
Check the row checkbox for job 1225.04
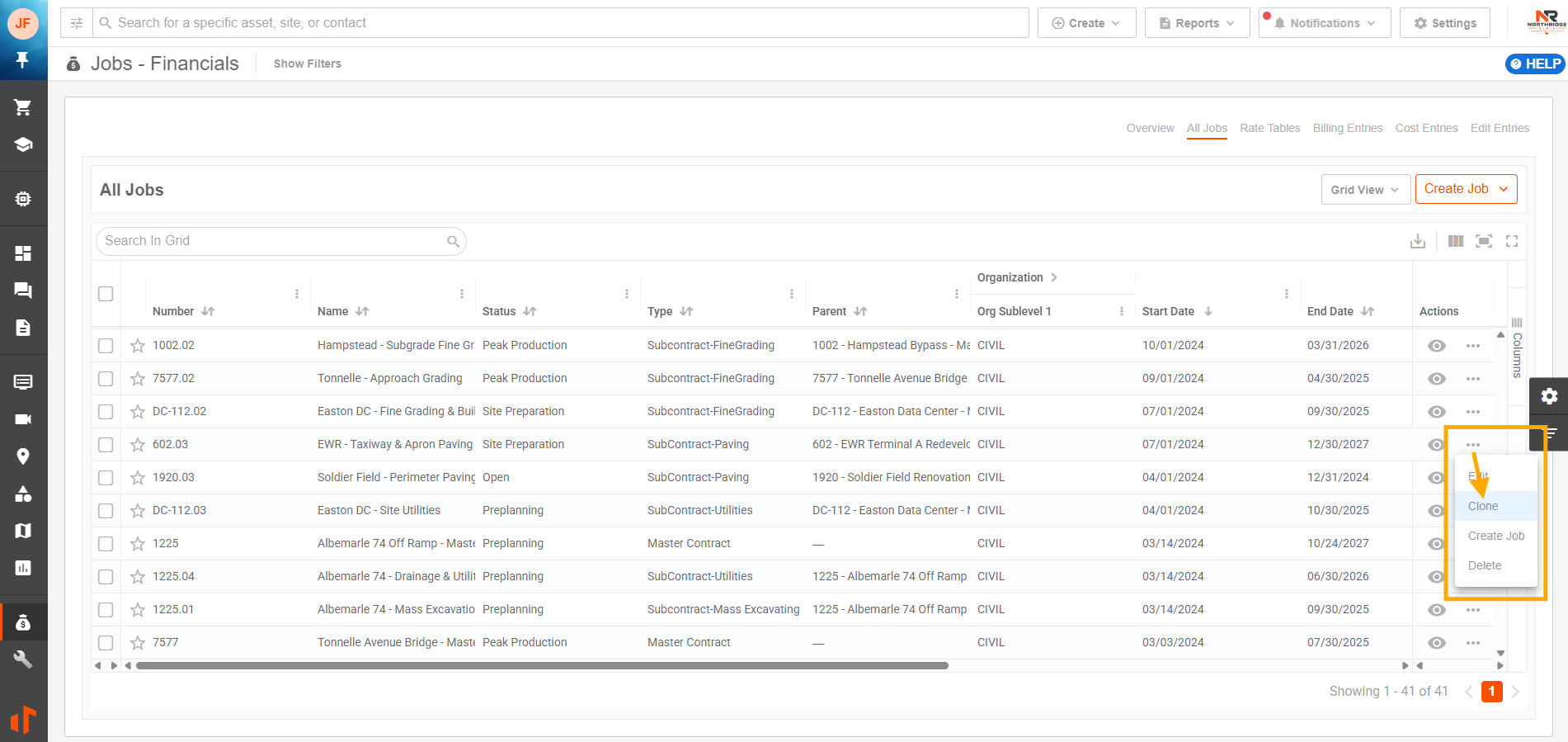point(106,577)
